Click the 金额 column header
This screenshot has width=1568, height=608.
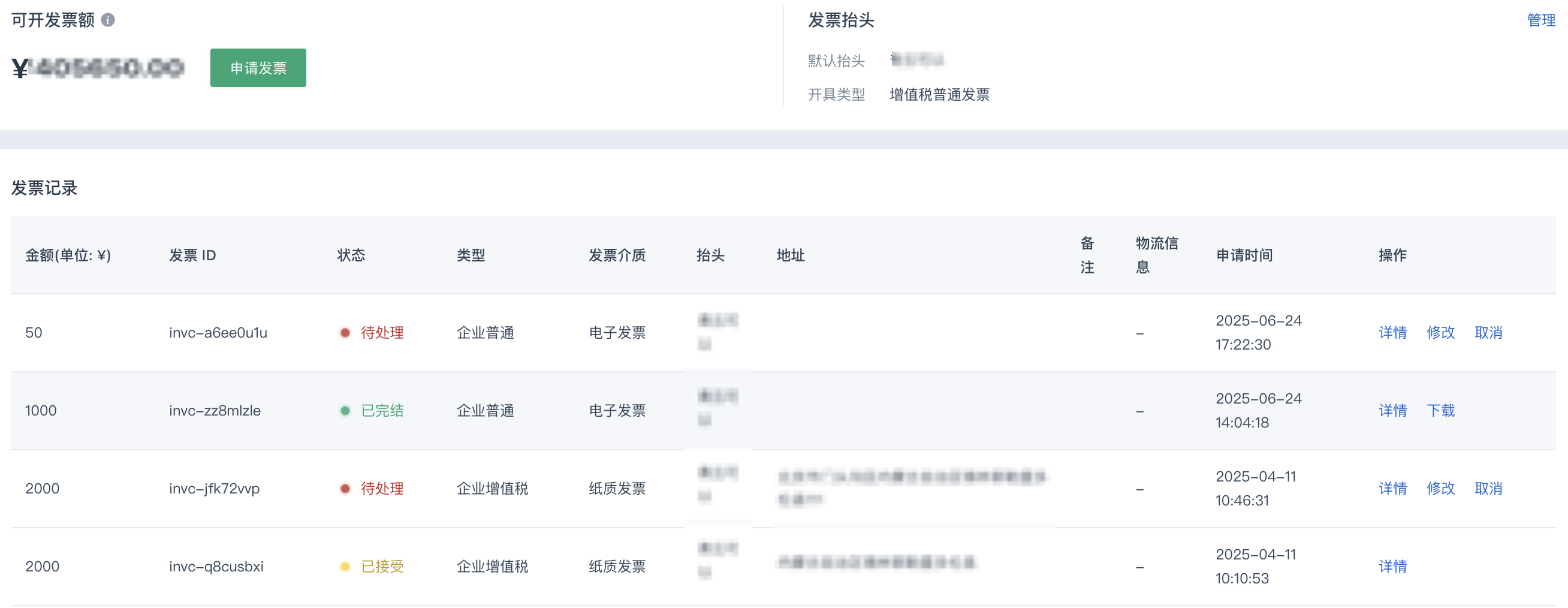[68, 255]
